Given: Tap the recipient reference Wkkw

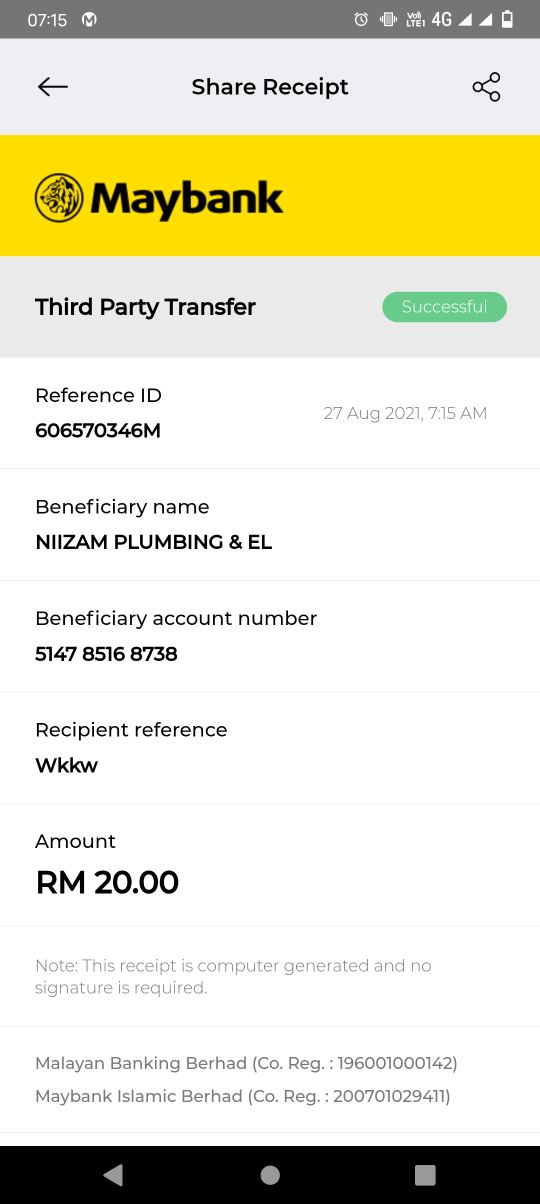Looking at the screenshot, I should tap(67, 766).
